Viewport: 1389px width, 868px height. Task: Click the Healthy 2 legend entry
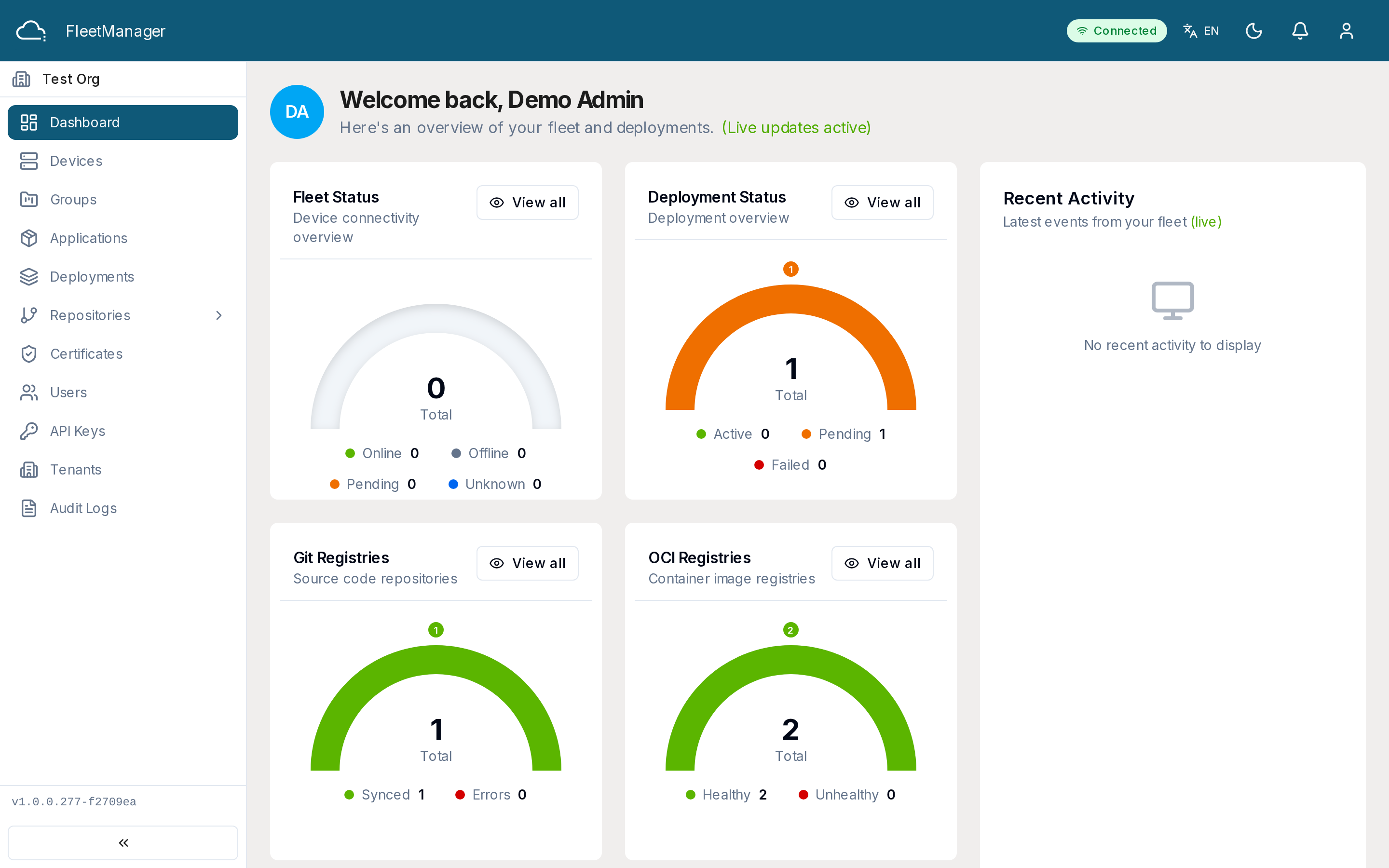tap(726, 795)
